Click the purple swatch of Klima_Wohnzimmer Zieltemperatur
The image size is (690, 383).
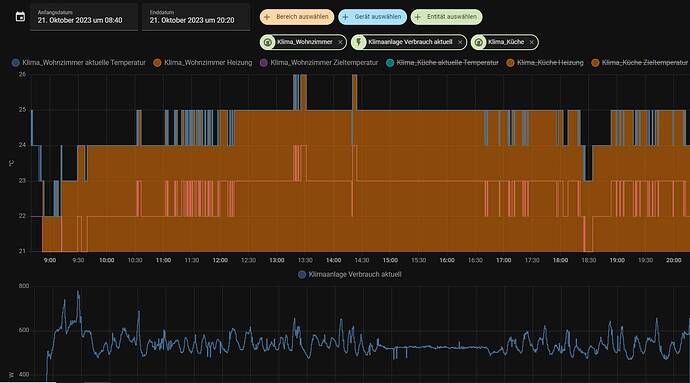(264, 63)
